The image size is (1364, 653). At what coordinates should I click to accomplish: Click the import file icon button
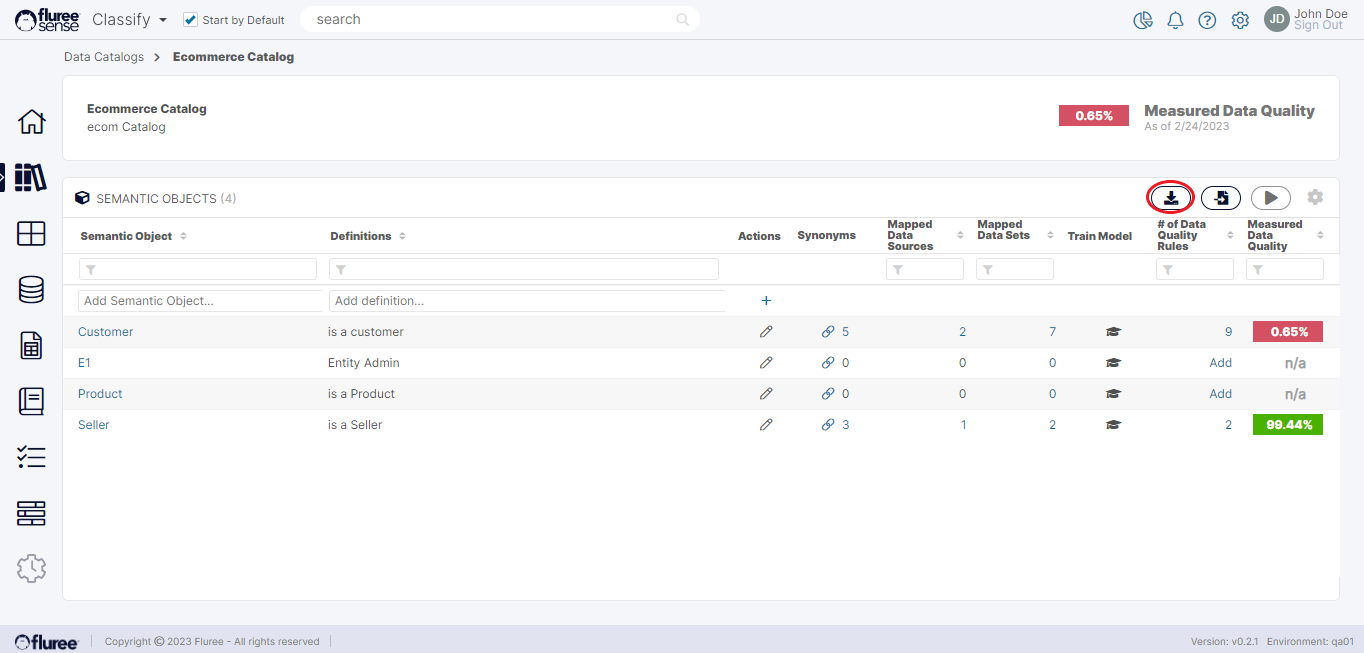click(1220, 198)
